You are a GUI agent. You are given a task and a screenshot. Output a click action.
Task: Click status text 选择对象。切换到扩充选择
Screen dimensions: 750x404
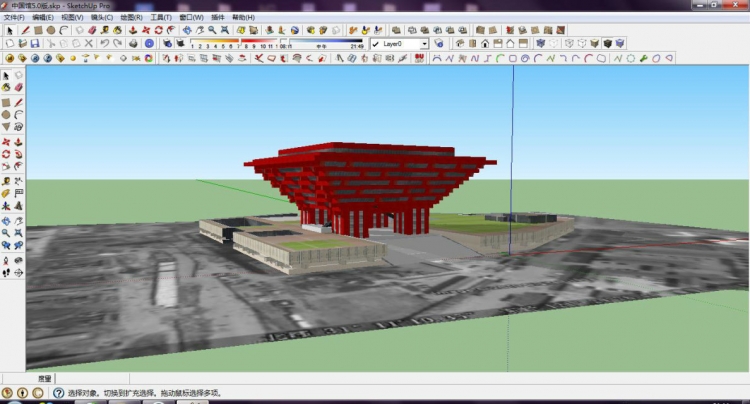(112, 393)
